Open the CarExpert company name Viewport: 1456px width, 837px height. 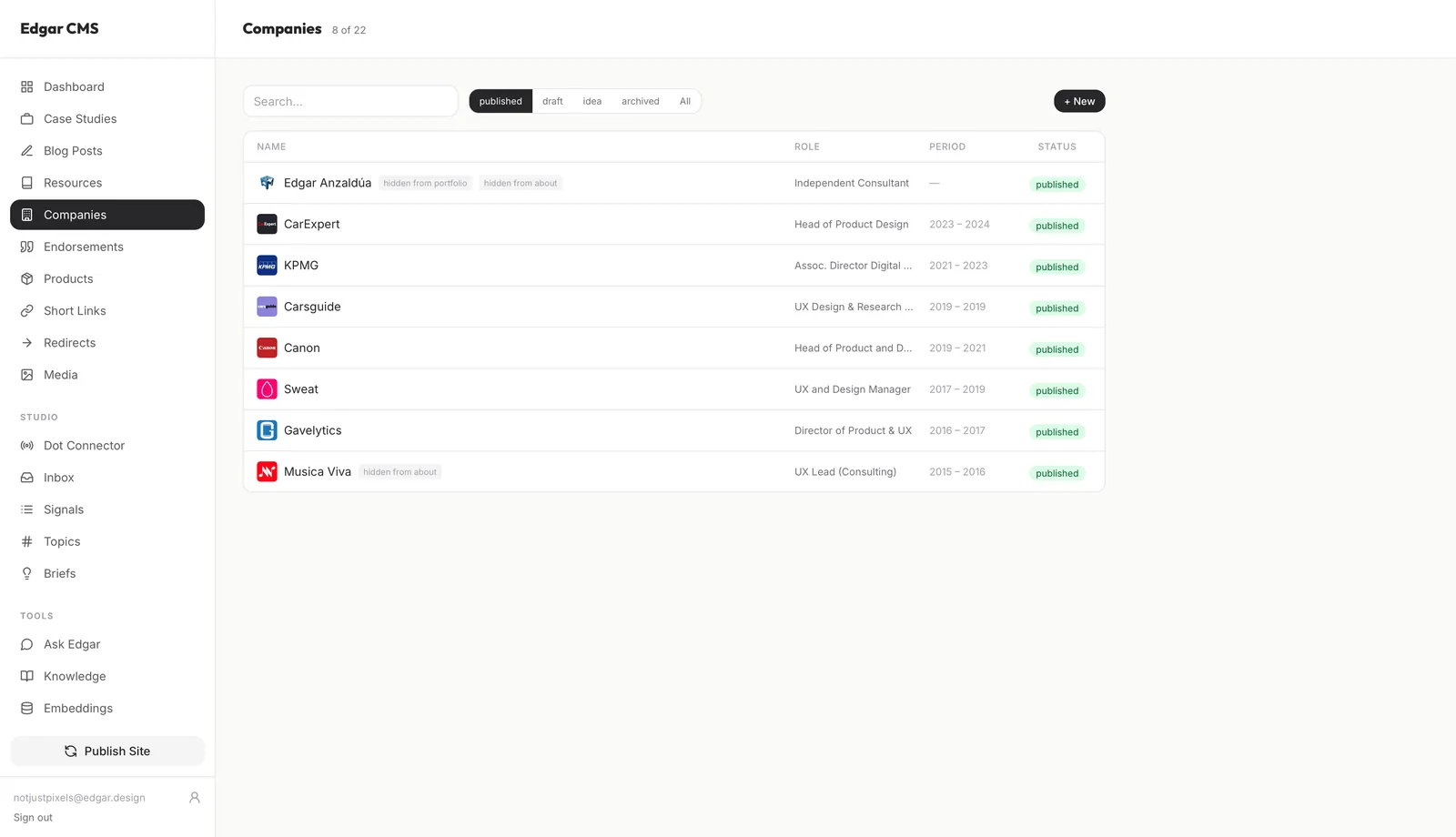pos(311,224)
